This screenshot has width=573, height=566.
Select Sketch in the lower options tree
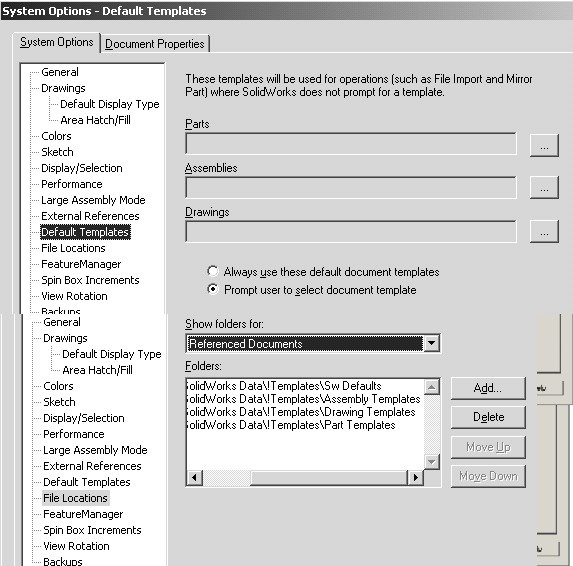[x=59, y=402]
